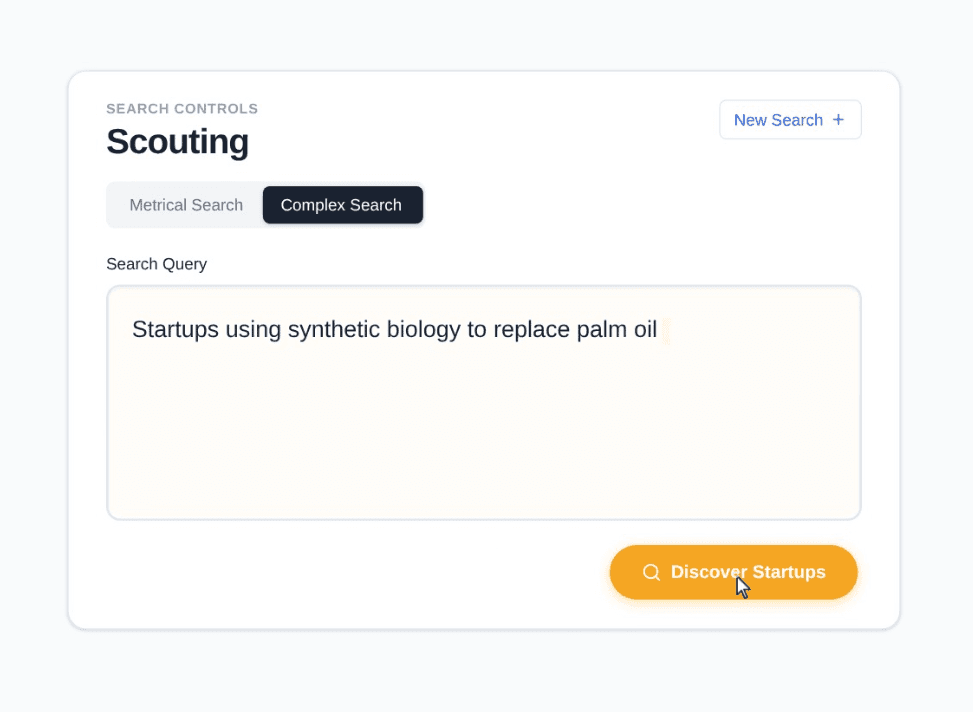This screenshot has height=712, width=973.
Task: Click the word "using" in the query
Action: tap(253, 330)
